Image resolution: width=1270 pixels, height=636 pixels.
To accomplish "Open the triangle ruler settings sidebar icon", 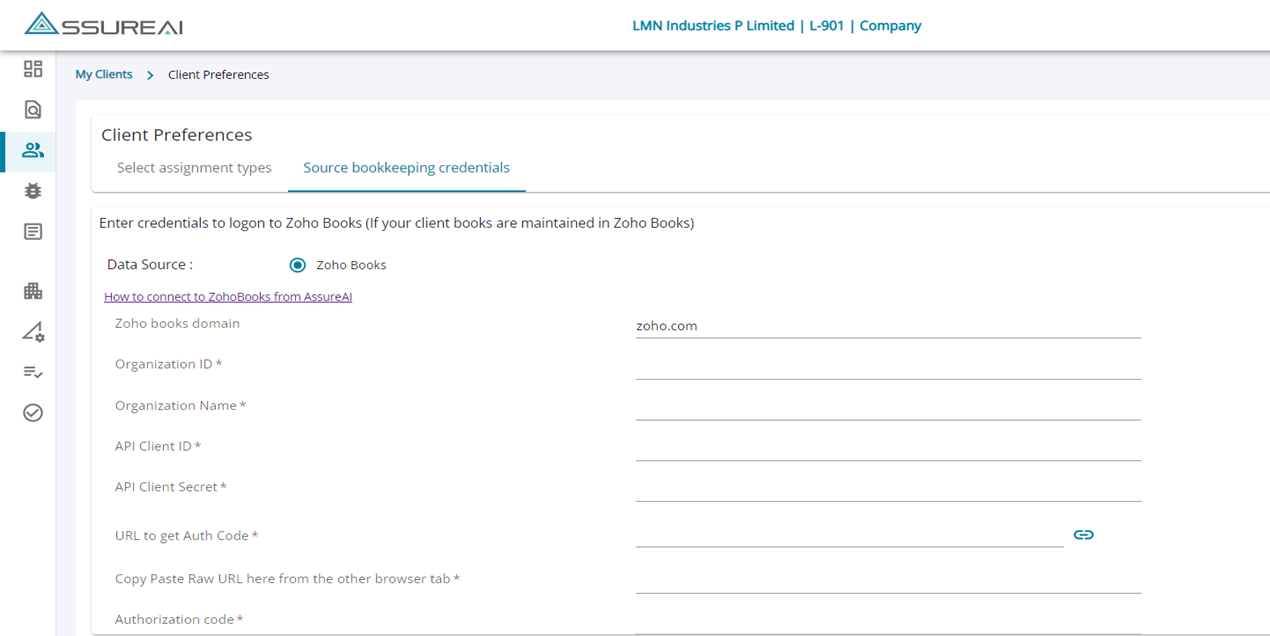I will click(33, 332).
